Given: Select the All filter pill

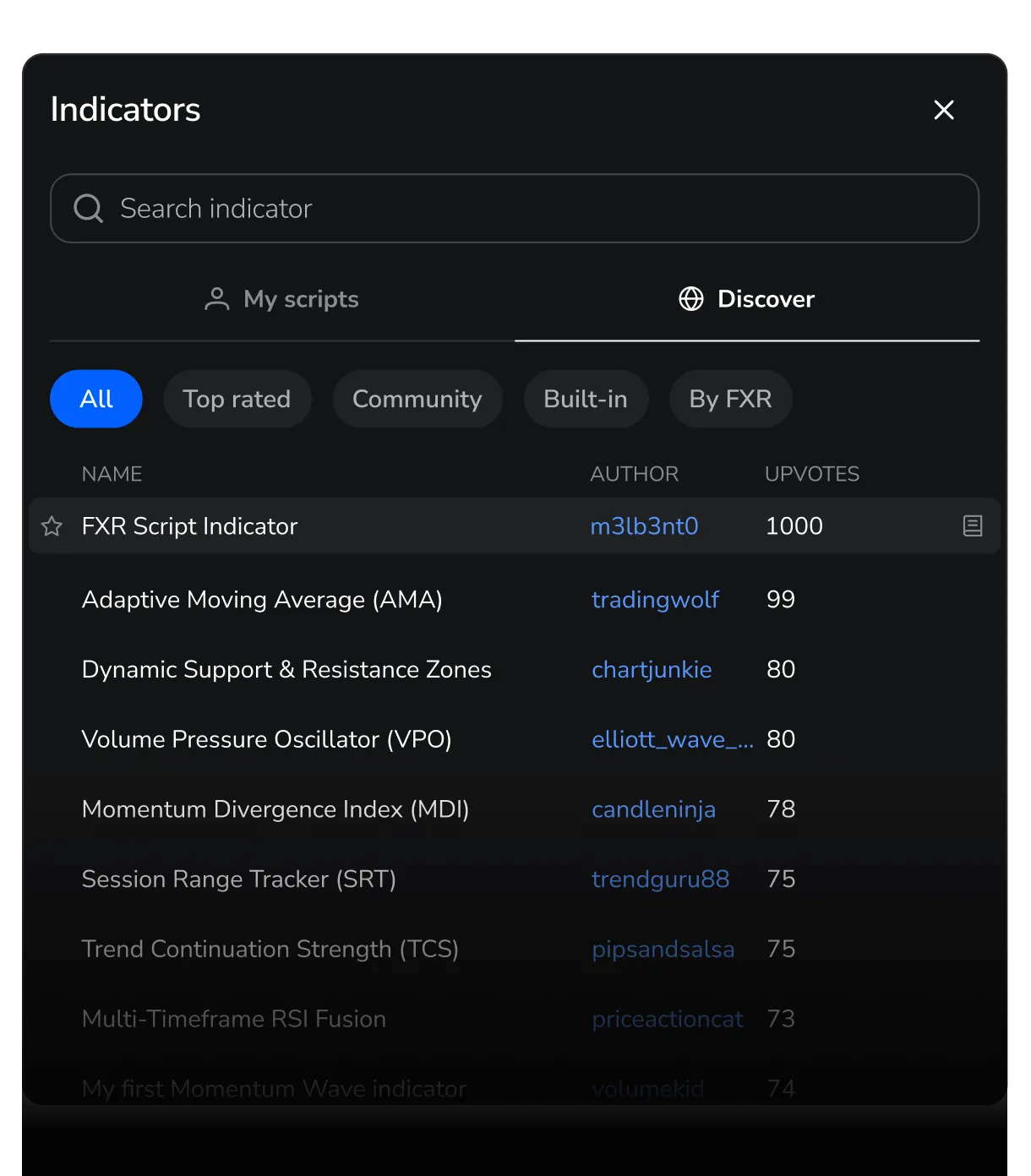Looking at the screenshot, I should pyautogui.click(x=95, y=399).
